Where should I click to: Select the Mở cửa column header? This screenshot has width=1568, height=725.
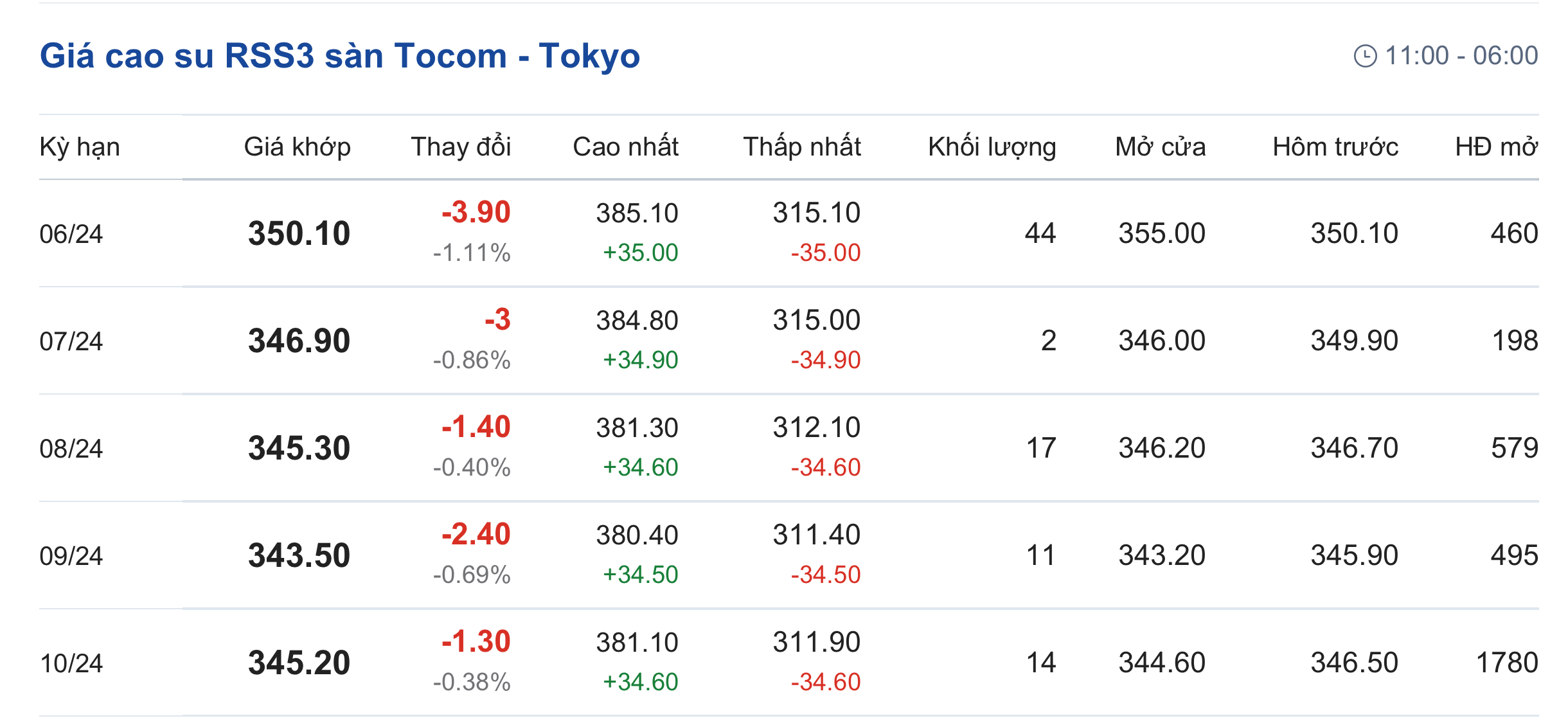click(x=1160, y=147)
